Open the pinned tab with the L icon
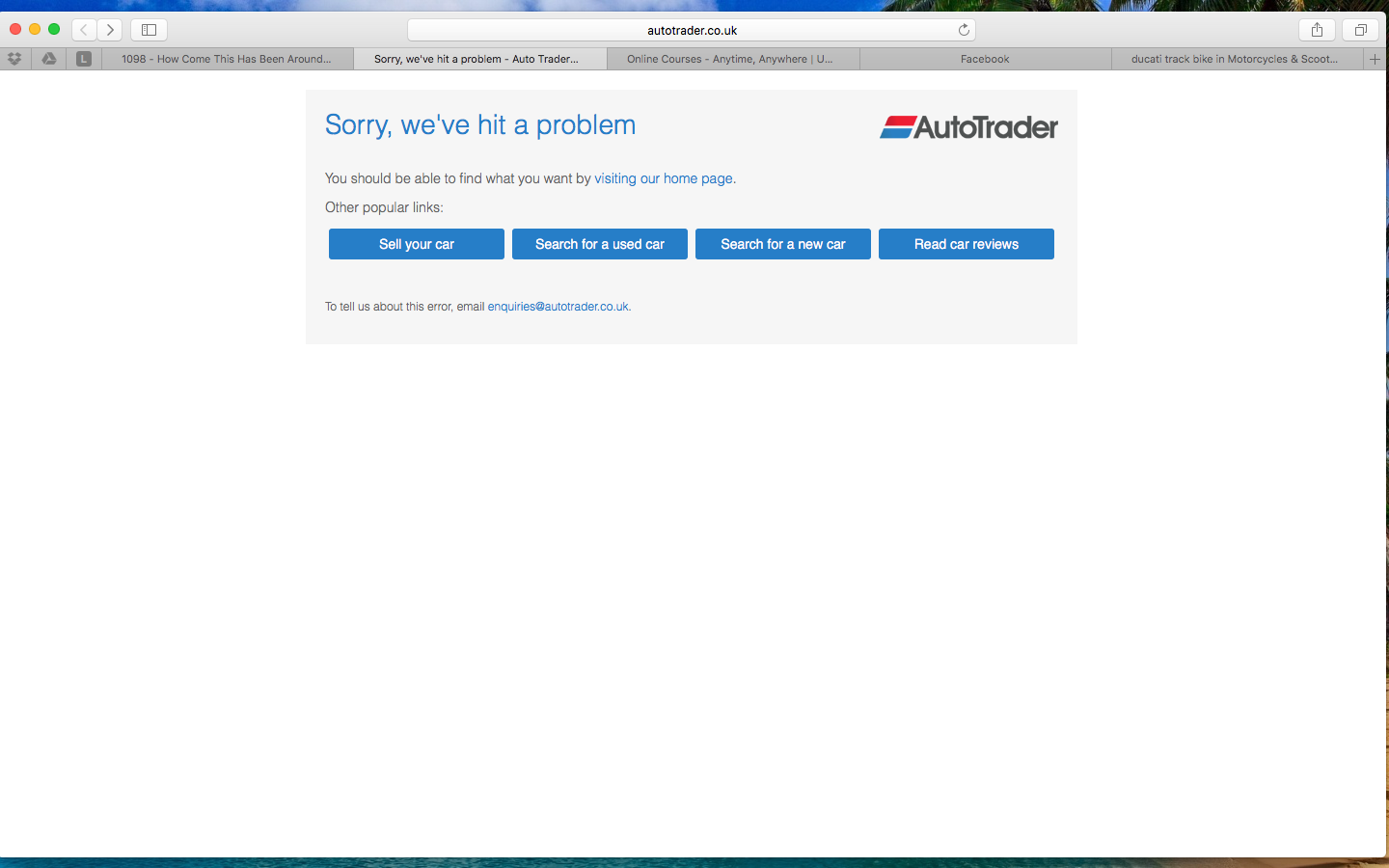Screen dimensions: 1389x868 pos(84,59)
